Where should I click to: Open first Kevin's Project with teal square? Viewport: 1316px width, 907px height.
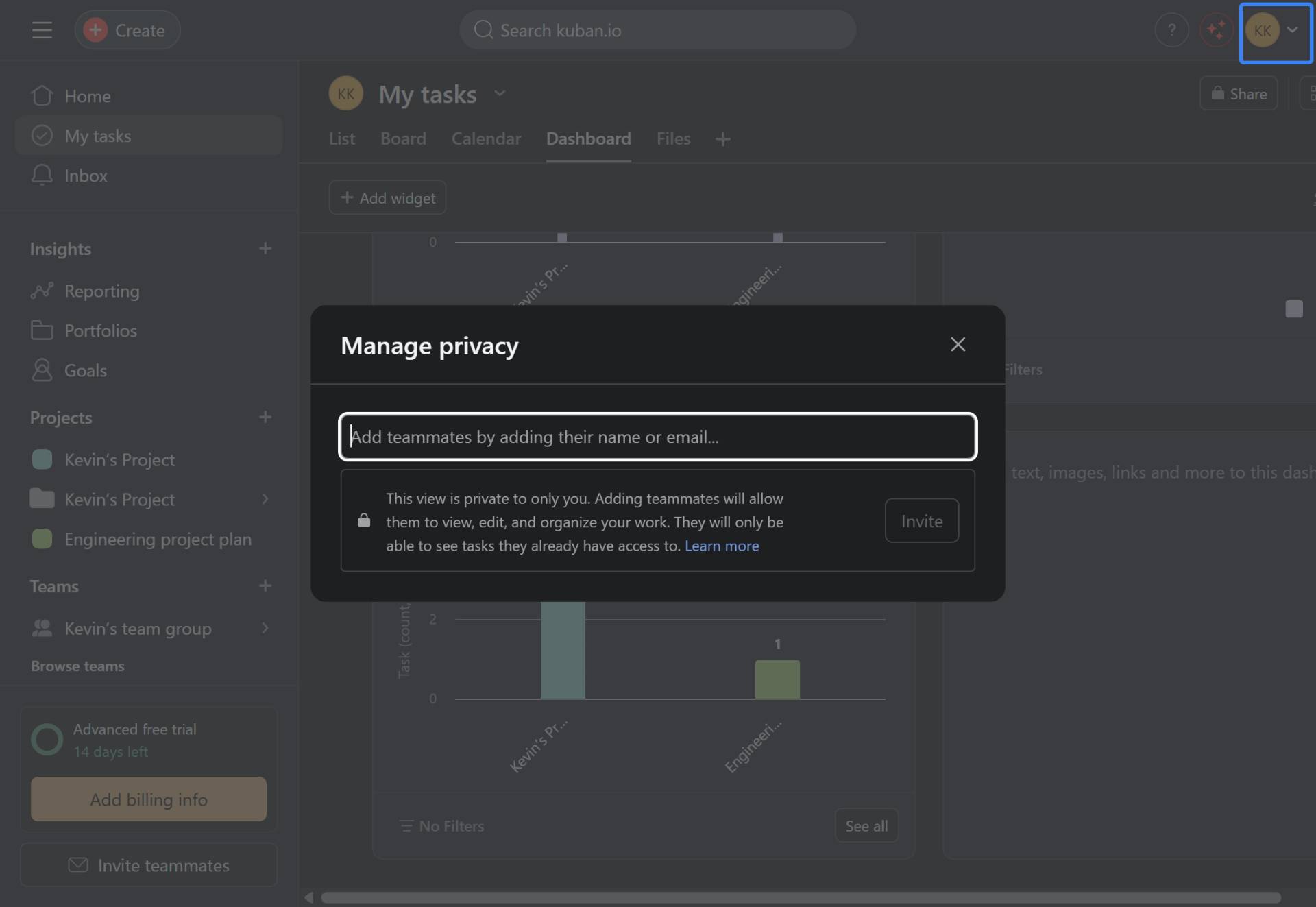pos(149,460)
